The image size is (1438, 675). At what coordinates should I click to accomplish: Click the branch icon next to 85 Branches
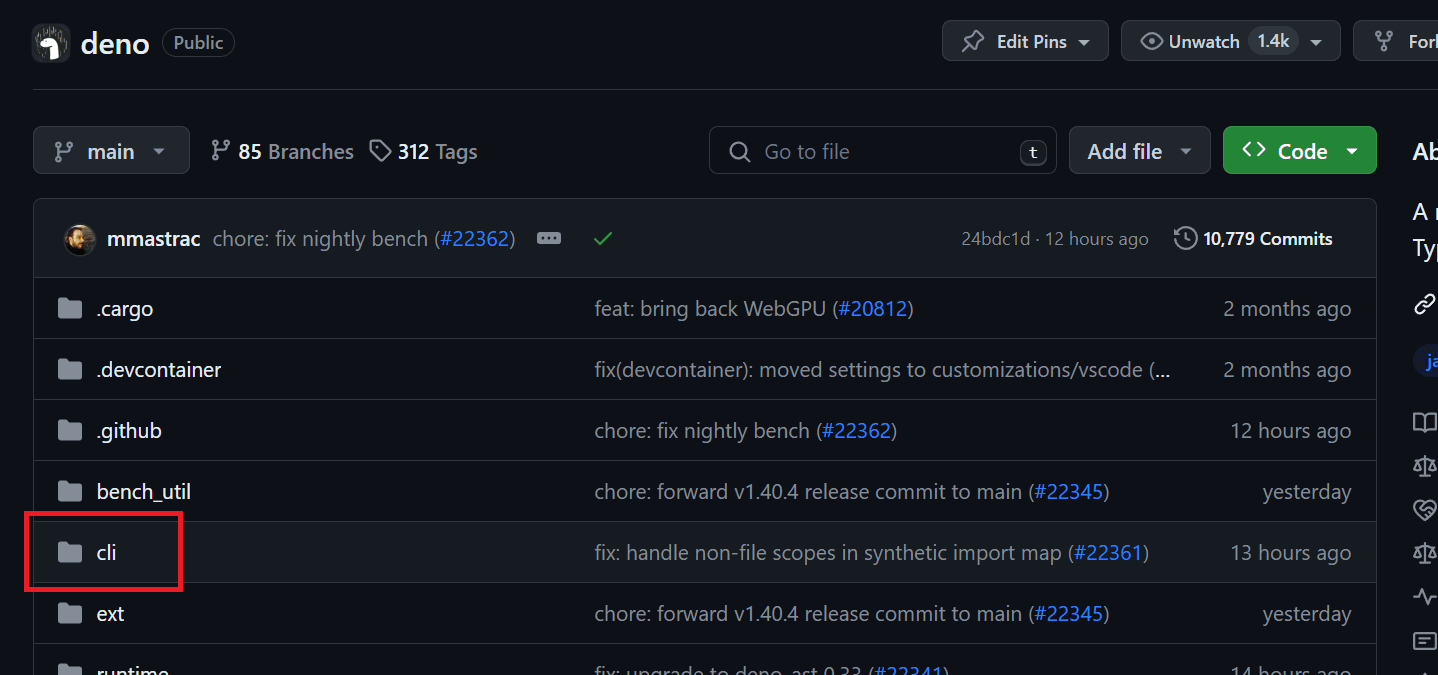coord(221,150)
